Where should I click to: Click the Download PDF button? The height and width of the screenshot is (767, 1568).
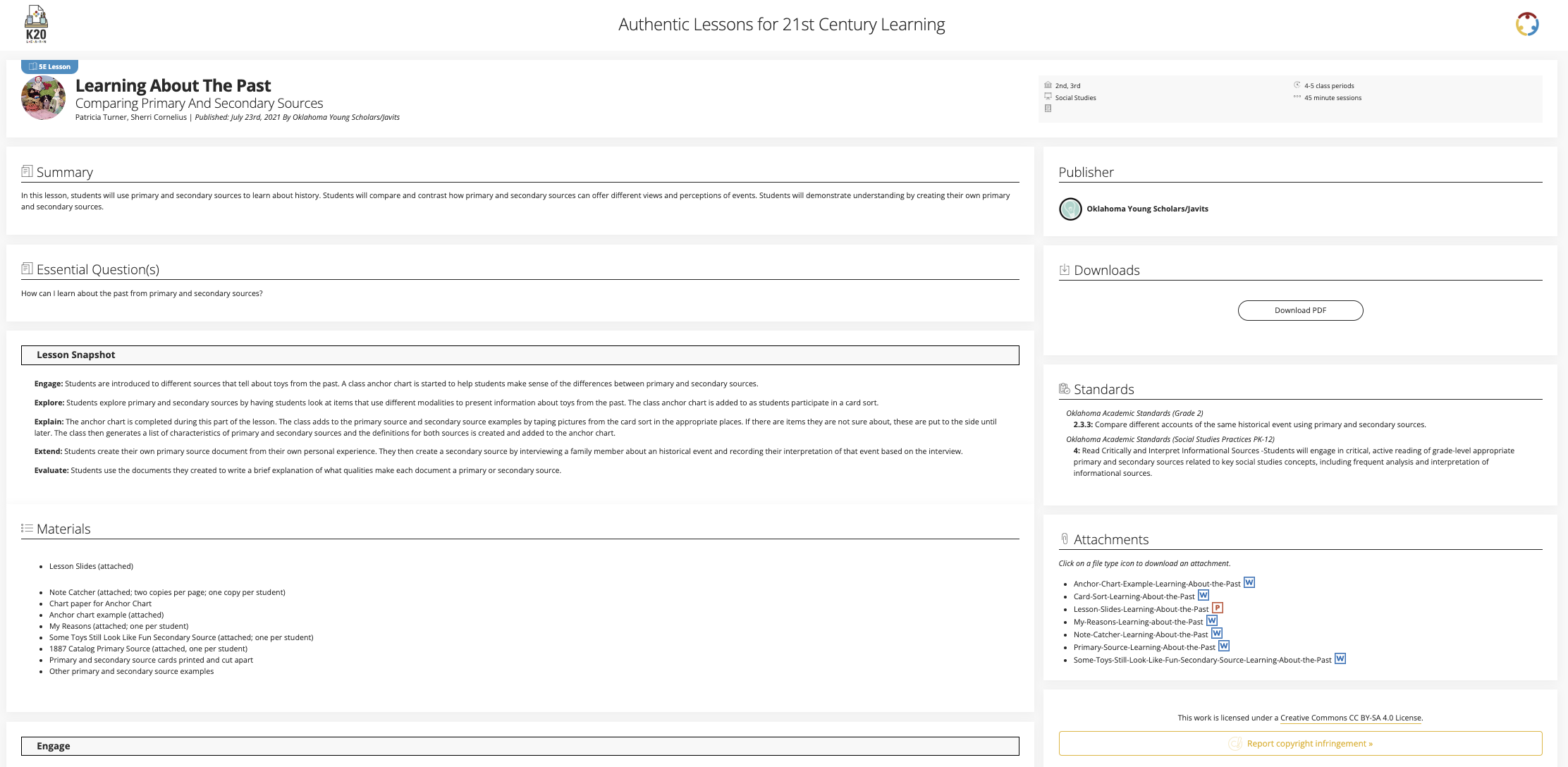[x=1299, y=310]
